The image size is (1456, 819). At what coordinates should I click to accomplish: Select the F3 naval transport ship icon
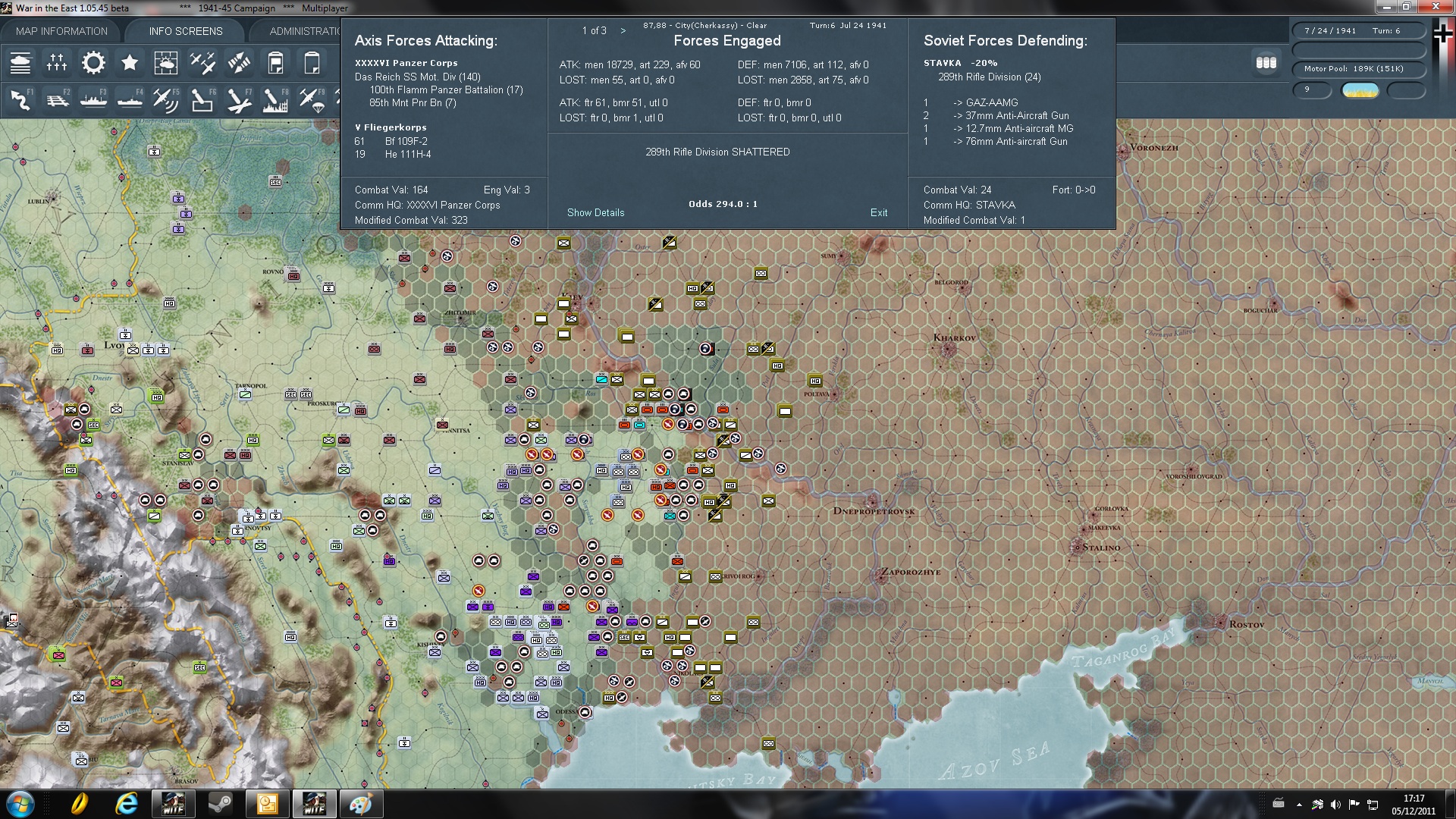[x=93, y=100]
